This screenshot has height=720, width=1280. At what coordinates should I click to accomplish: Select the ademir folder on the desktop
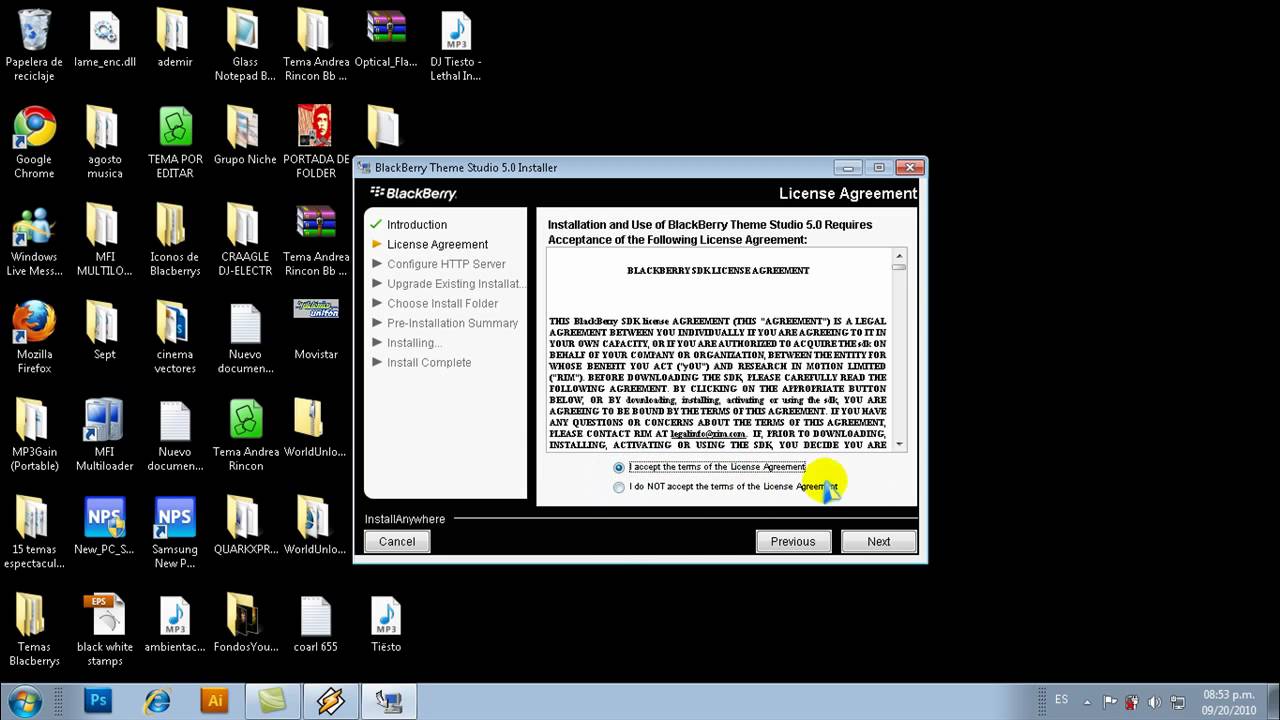(175, 41)
